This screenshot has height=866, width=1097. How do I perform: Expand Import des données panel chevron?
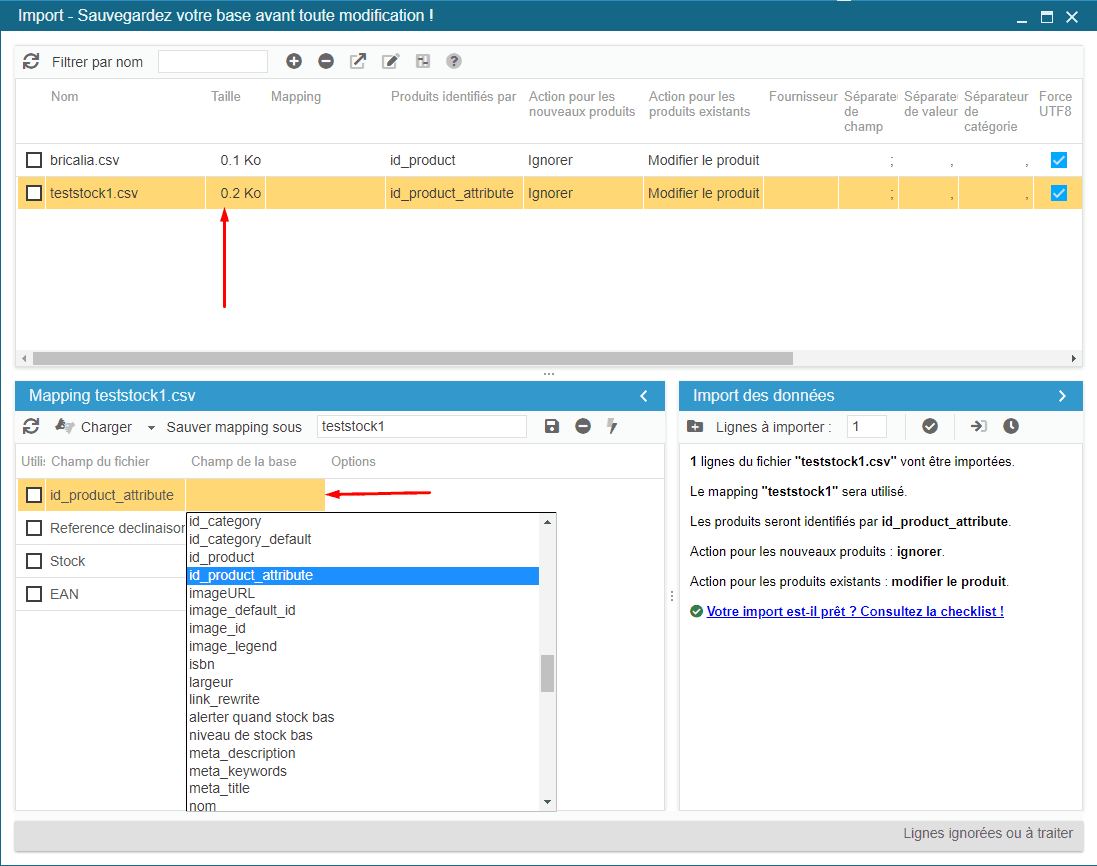click(1062, 396)
